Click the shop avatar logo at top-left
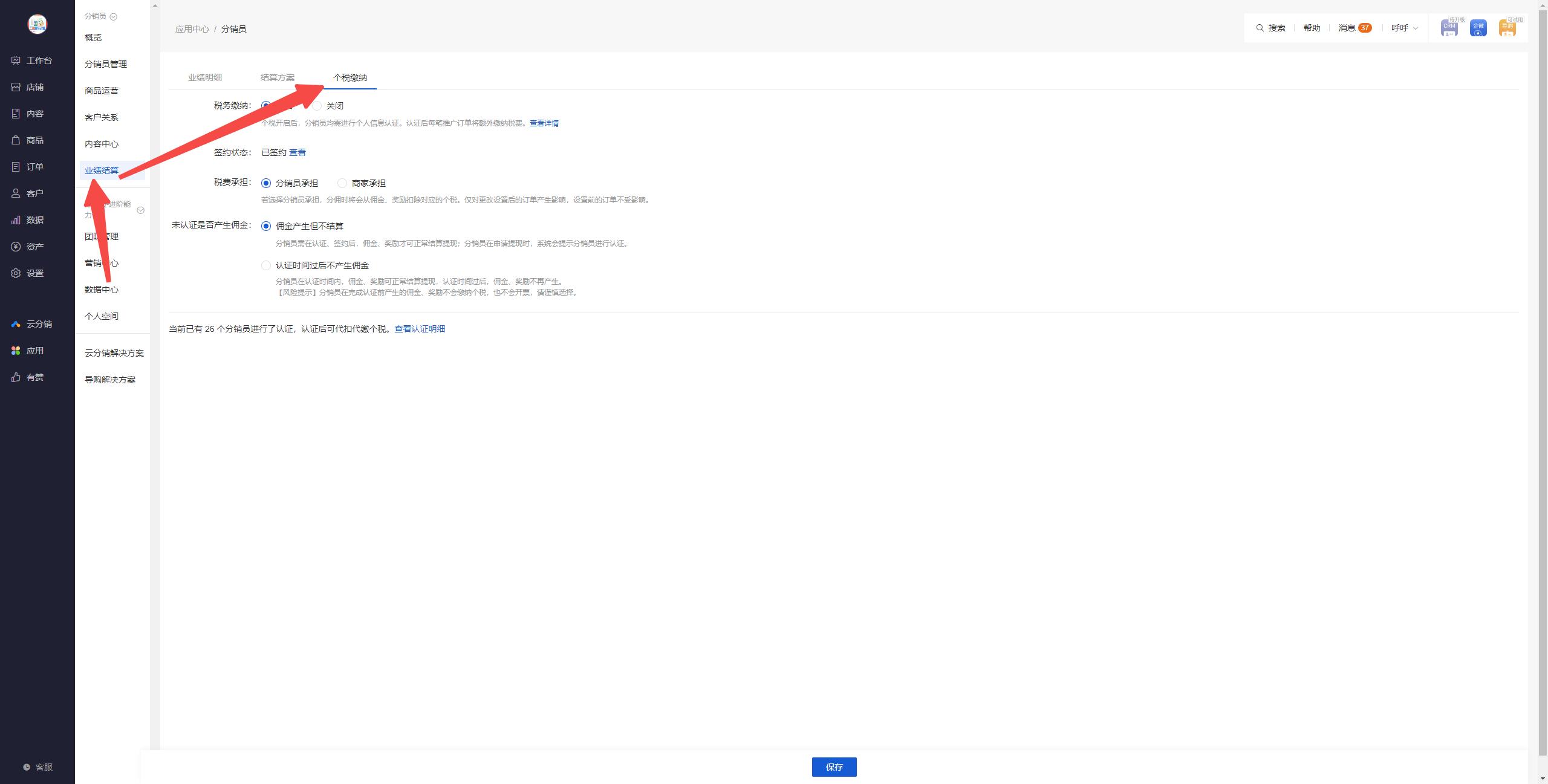Viewport: 1548px width, 784px height. tap(37, 24)
